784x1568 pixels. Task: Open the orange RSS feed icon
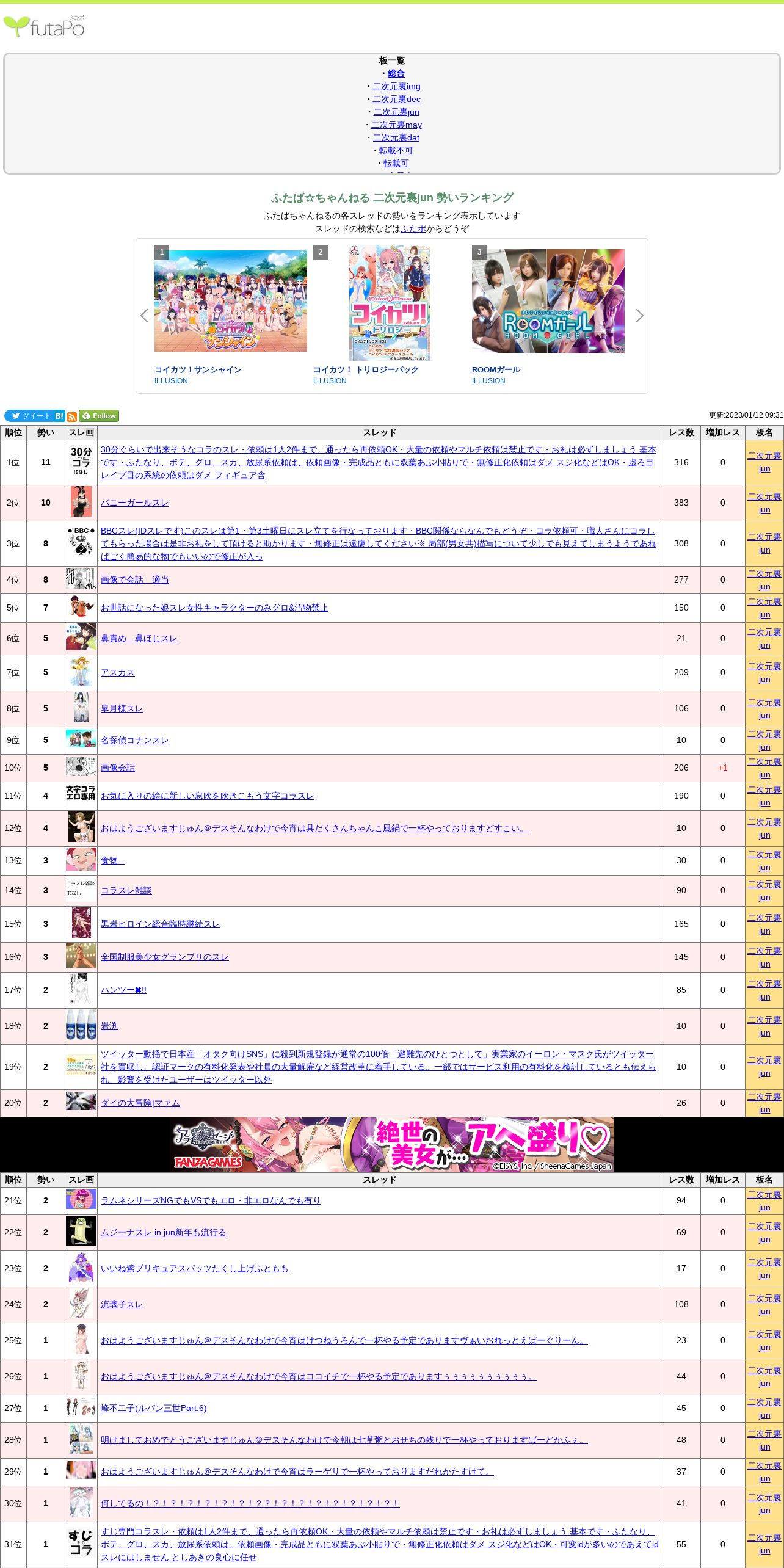pyautogui.click(x=72, y=416)
